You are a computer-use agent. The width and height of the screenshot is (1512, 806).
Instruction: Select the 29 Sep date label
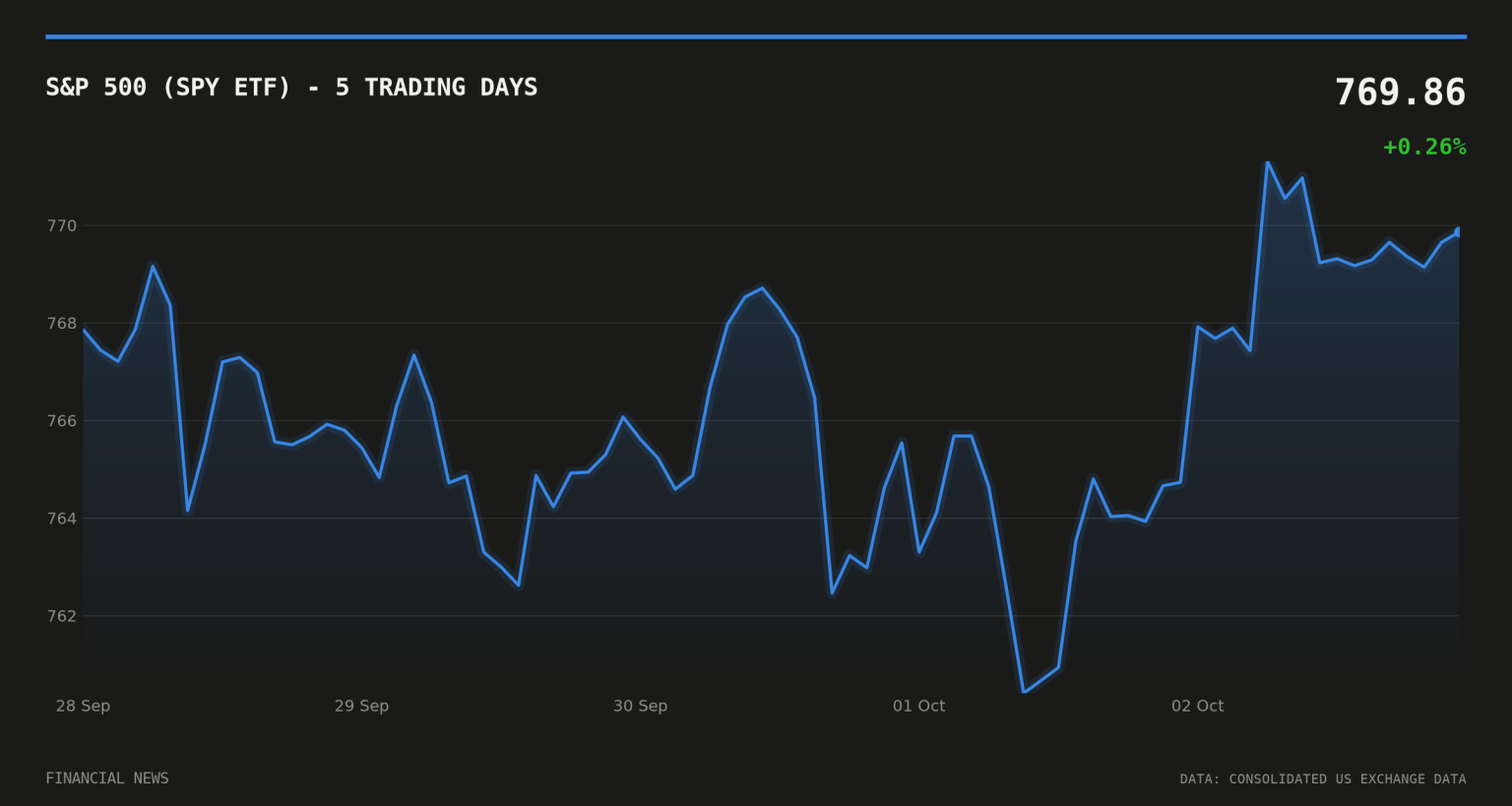[x=361, y=706]
